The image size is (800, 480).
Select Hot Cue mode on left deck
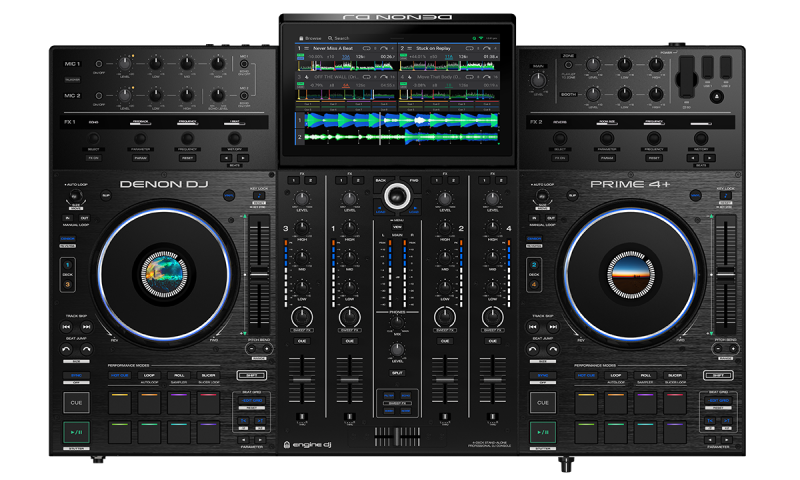click(119, 375)
